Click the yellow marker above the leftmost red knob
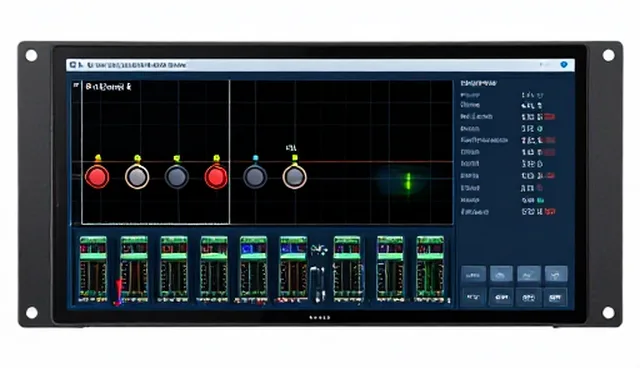The width and height of the screenshot is (640, 368). point(98,157)
